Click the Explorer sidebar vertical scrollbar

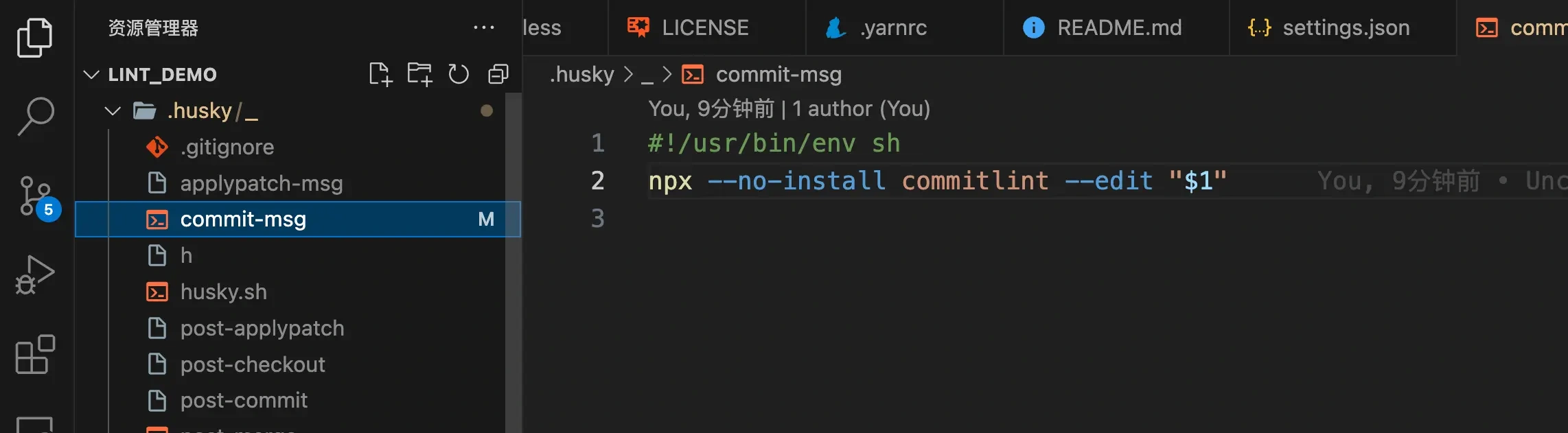(x=513, y=263)
